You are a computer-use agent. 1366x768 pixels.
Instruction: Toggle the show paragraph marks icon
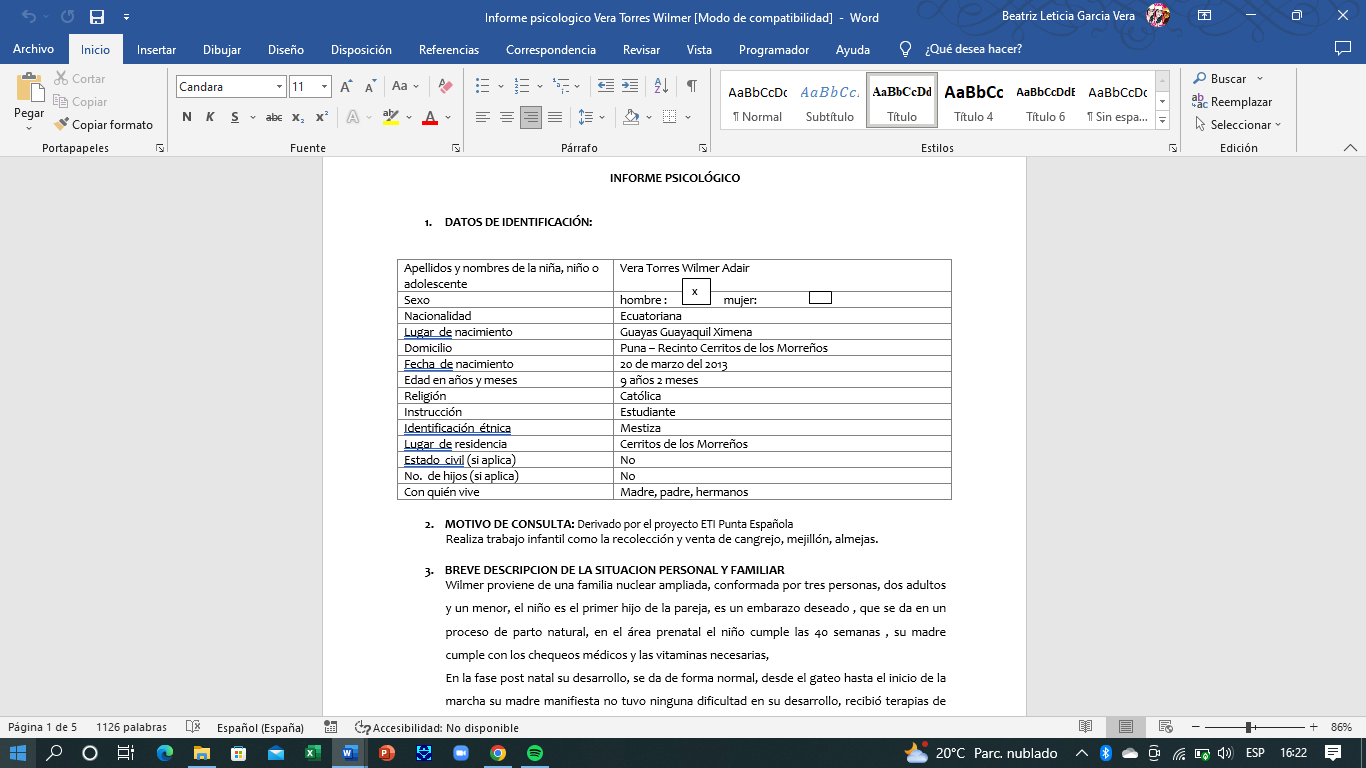[691, 87]
